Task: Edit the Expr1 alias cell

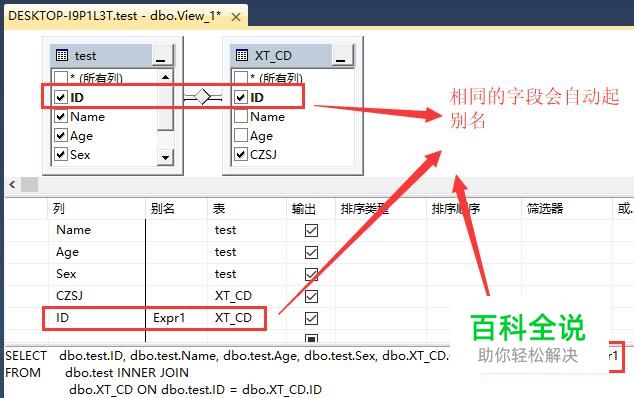Action: (176, 318)
